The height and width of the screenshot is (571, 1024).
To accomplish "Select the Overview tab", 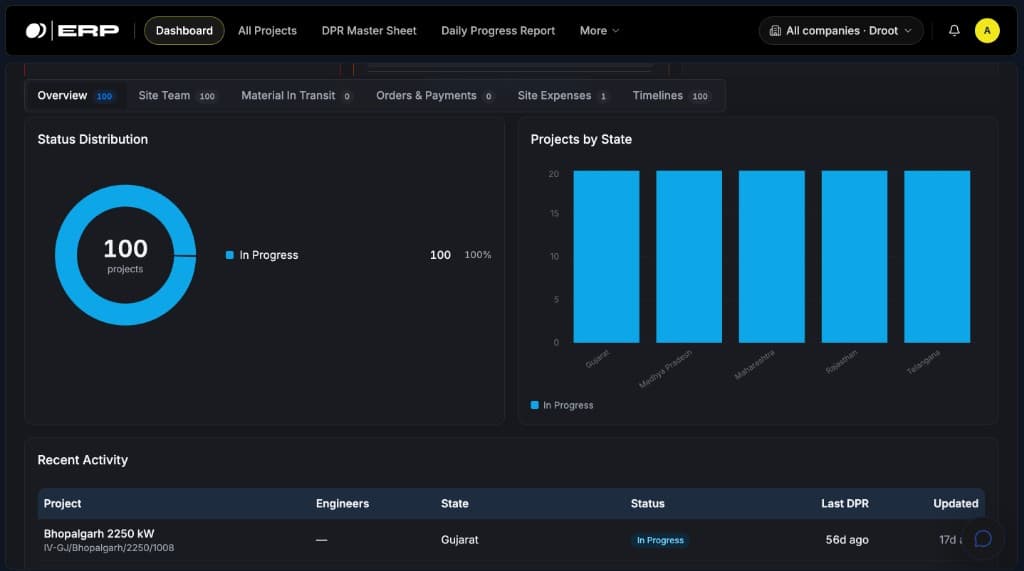I will 75,95.
